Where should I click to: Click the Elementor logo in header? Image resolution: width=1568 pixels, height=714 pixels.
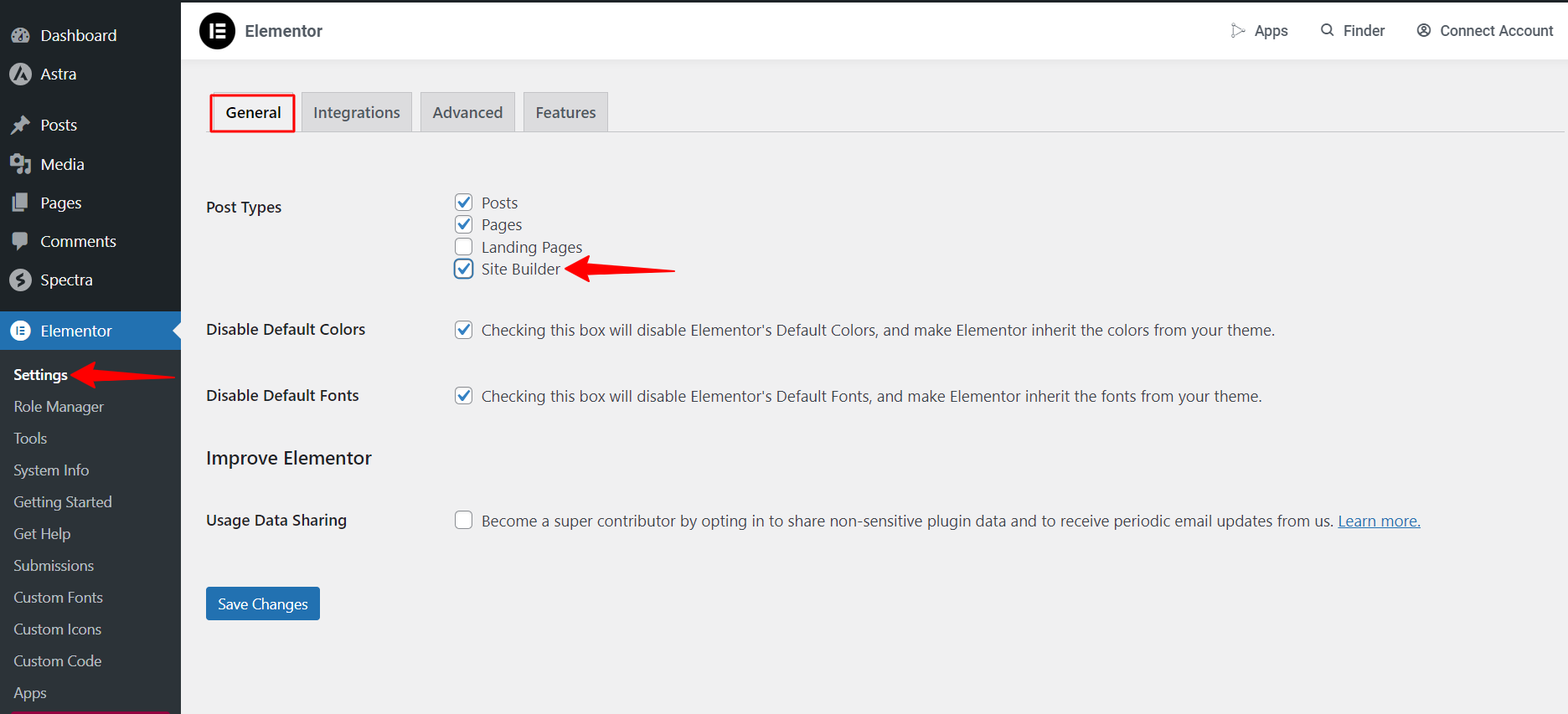[x=217, y=31]
